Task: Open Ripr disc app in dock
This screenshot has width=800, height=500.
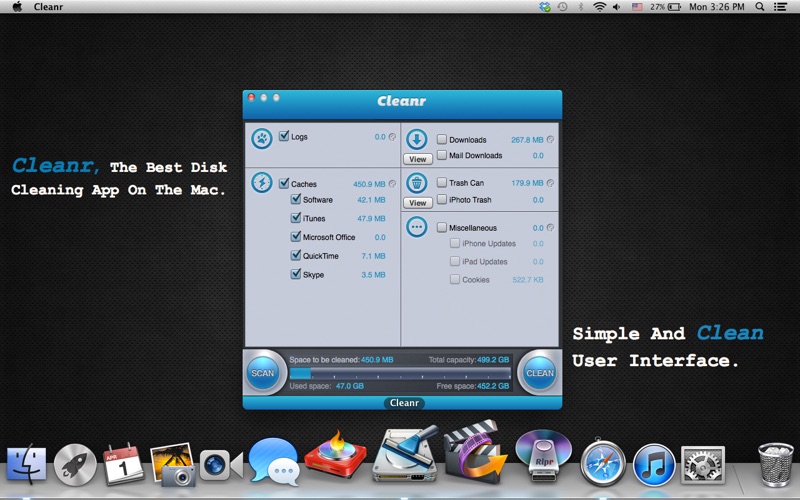Action: tap(543, 454)
